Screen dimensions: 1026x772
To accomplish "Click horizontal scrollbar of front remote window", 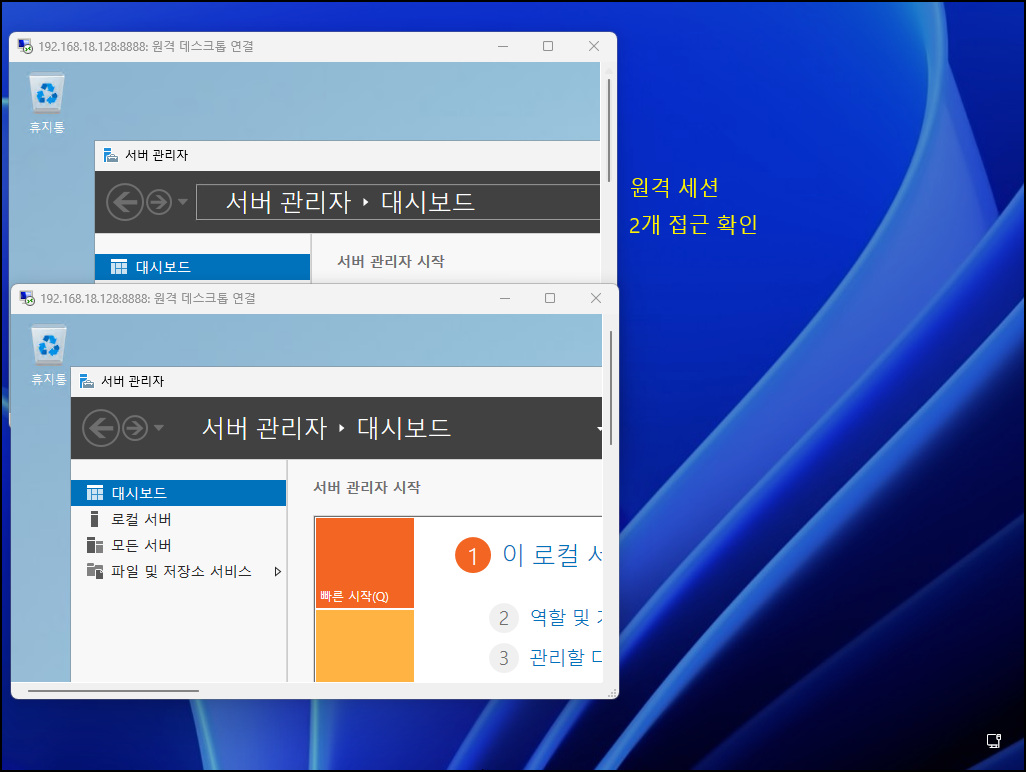I will (x=113, y=690).
